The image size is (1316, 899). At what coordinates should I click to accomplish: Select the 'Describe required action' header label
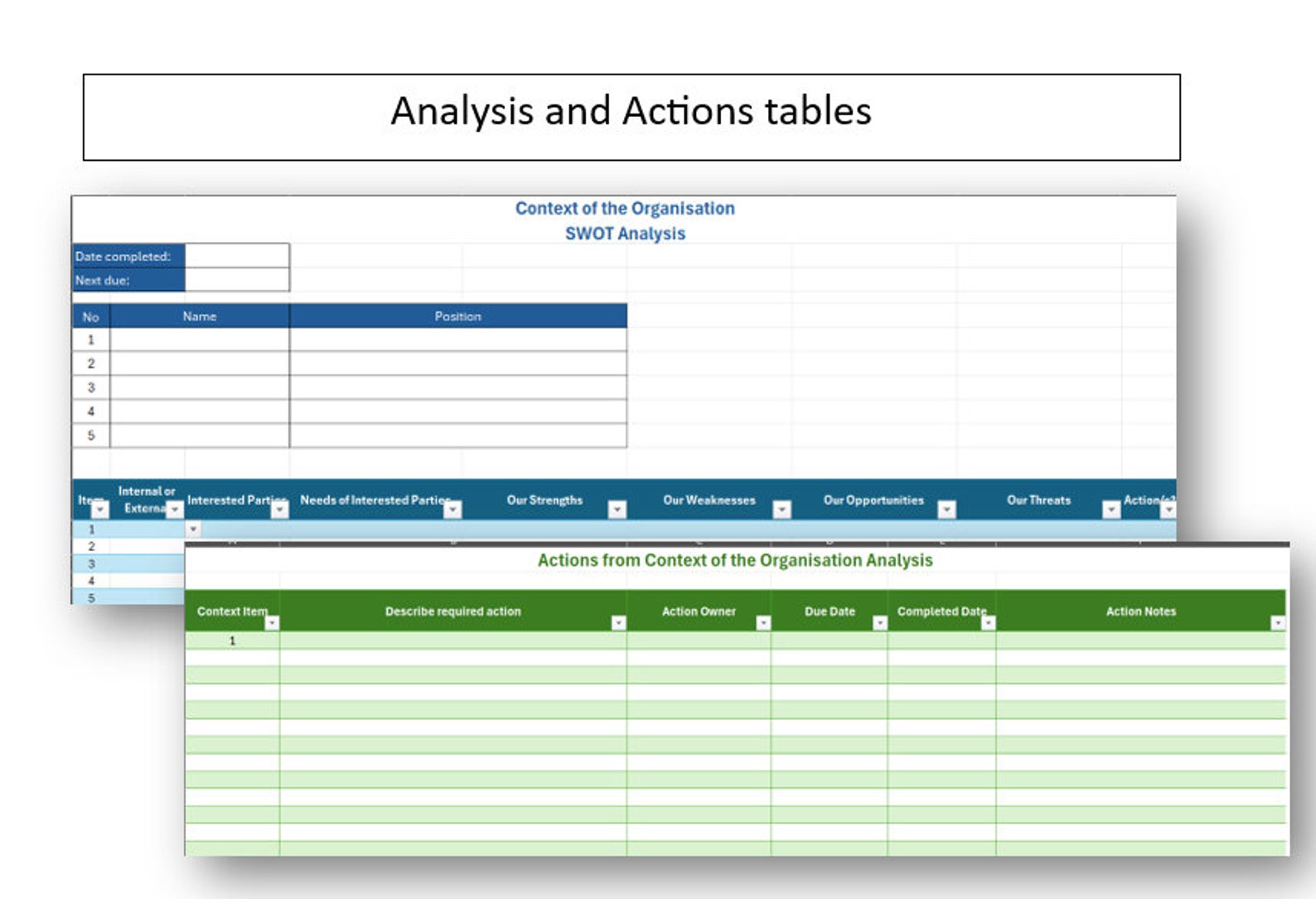pyautogui.click(x=453, y=611)
